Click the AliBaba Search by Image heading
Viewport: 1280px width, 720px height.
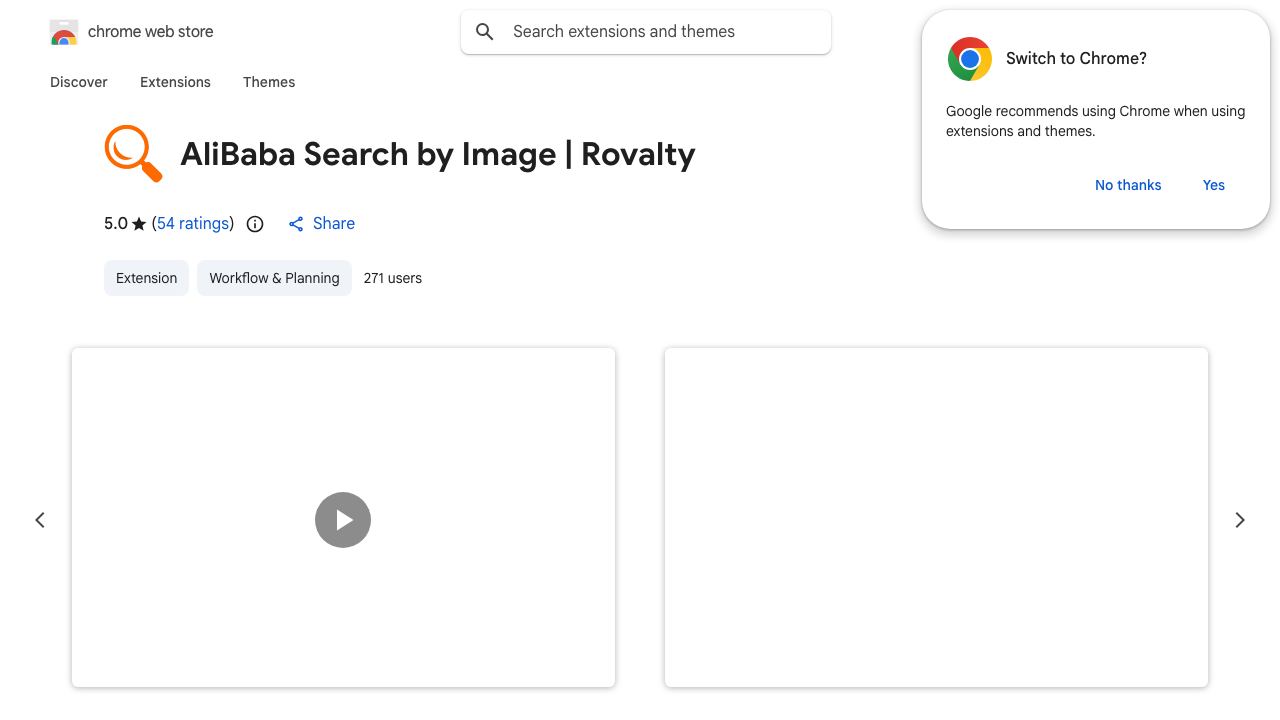pyautogui.click(x=438, y=154)
